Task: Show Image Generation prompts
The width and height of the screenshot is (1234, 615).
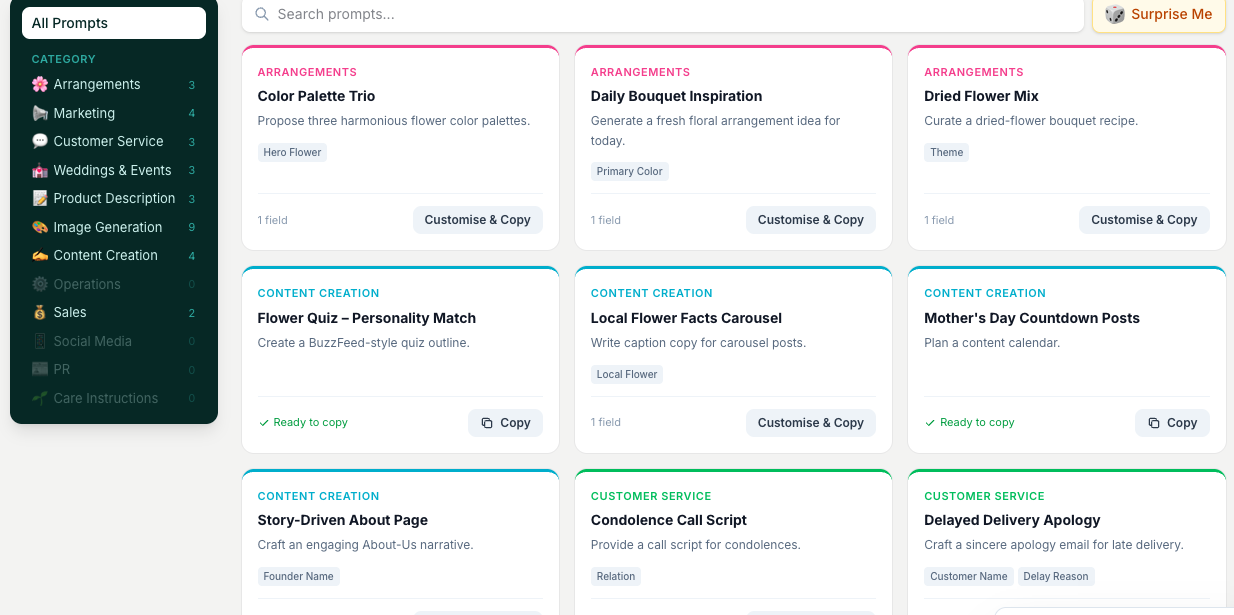Action: coord(114,227)
